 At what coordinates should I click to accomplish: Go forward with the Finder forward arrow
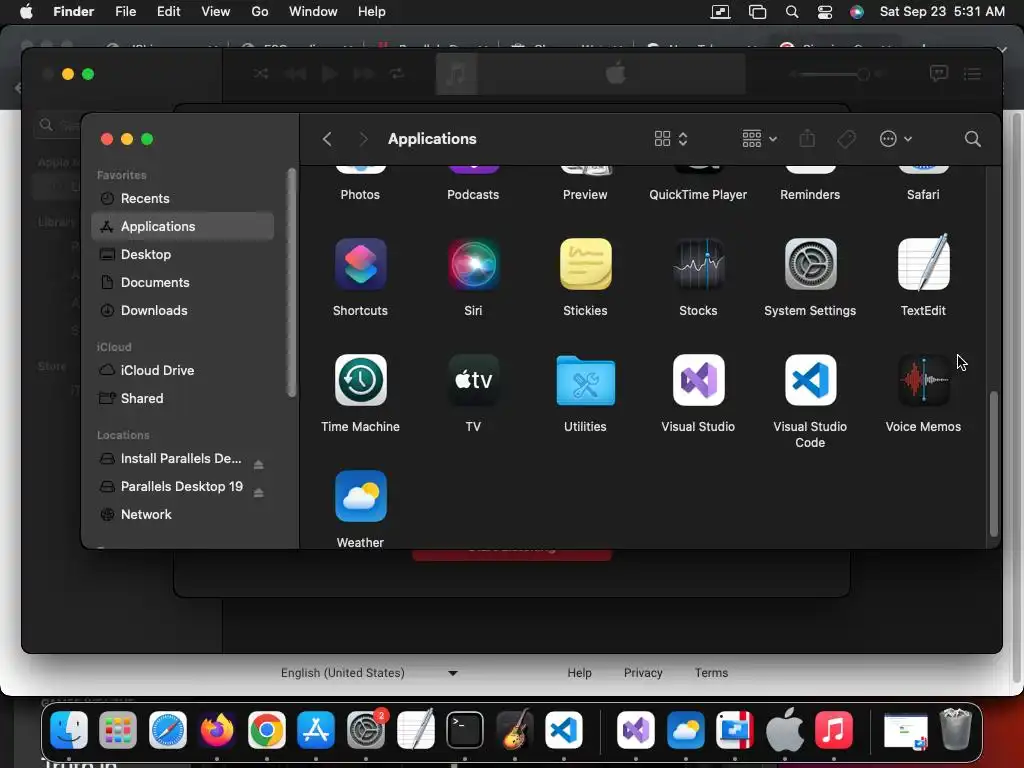tap(364, 139)
